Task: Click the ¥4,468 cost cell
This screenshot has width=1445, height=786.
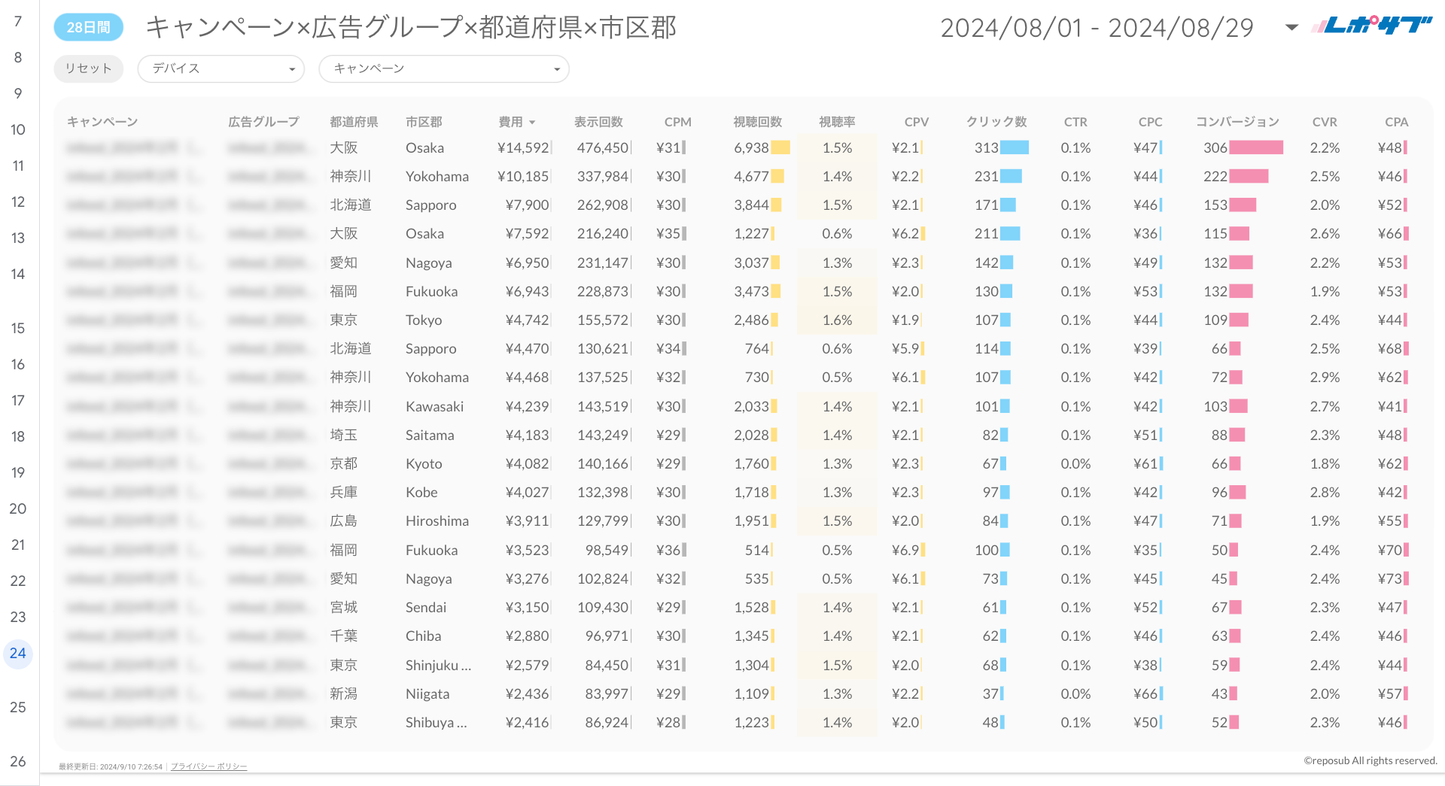Action: coord(527,378)
